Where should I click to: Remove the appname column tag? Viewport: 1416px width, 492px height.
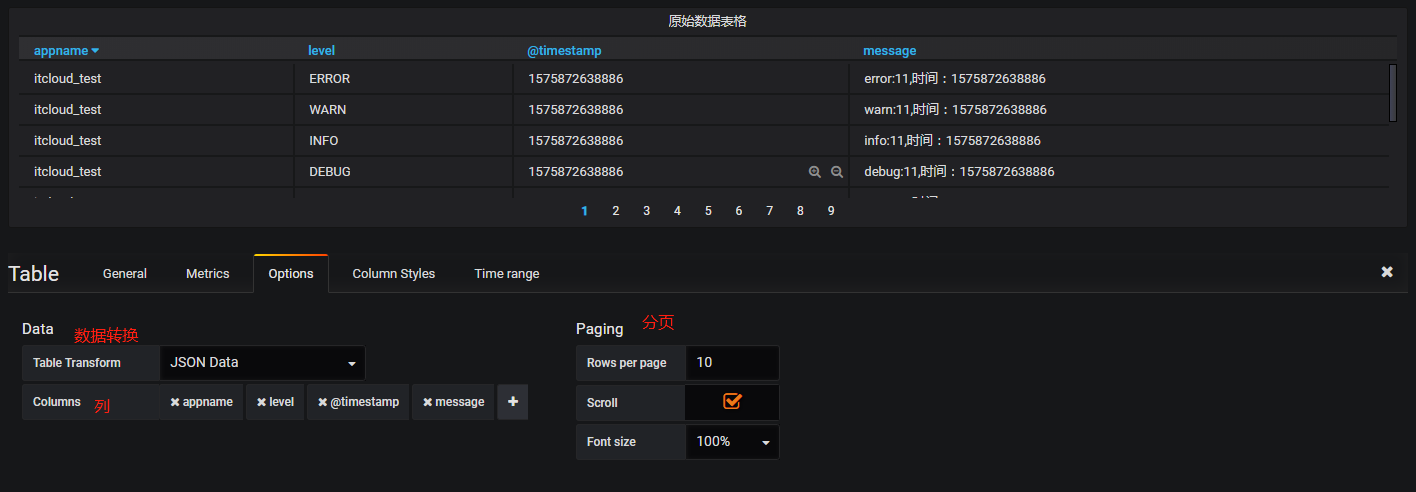[175, 402]
